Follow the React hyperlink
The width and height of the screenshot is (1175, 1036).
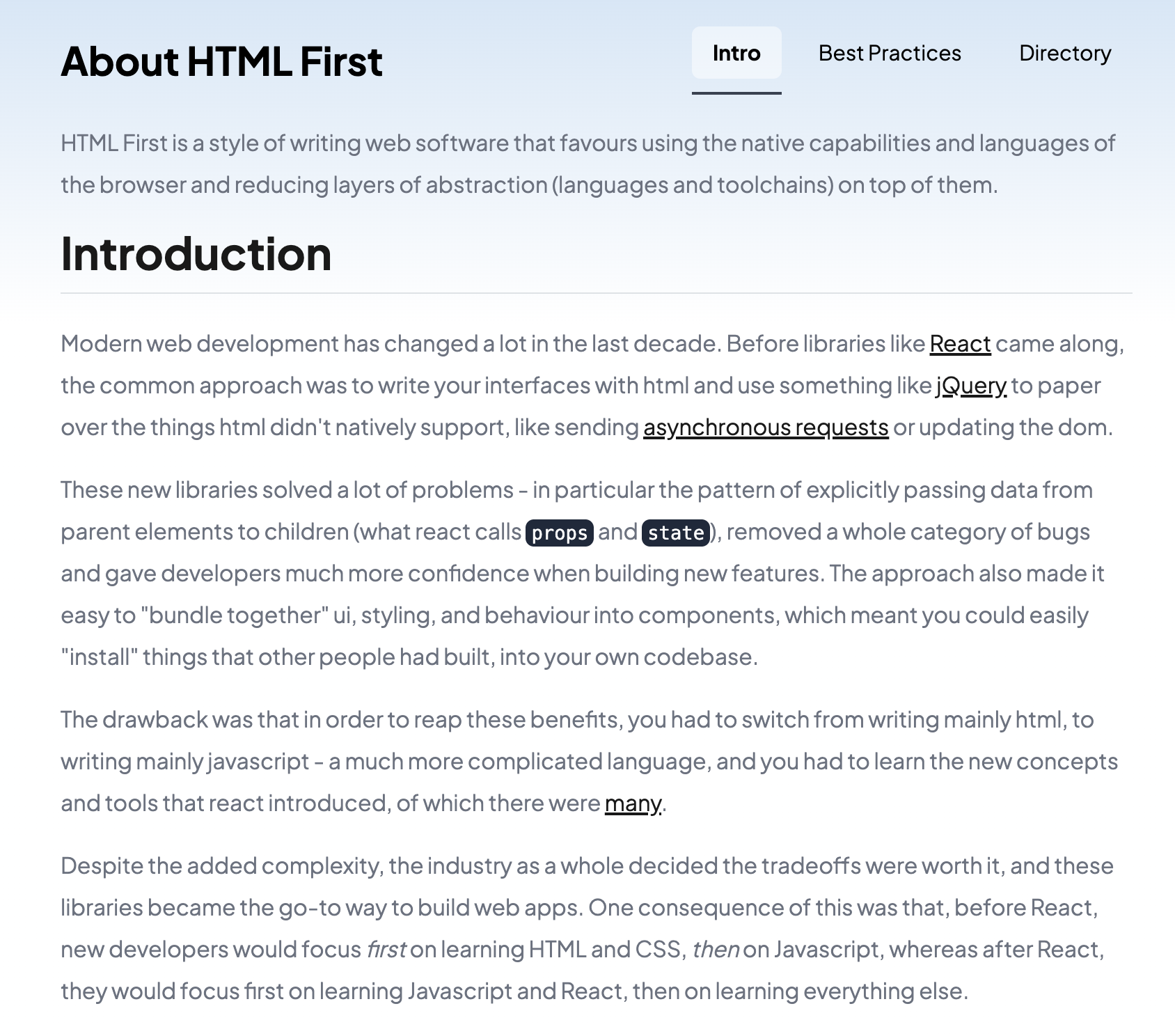(x=960, y=344)
